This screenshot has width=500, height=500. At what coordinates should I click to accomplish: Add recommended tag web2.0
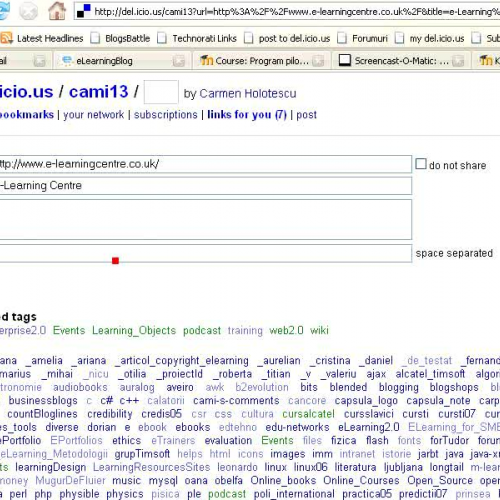pyautogui.click(x=286, y=330)
